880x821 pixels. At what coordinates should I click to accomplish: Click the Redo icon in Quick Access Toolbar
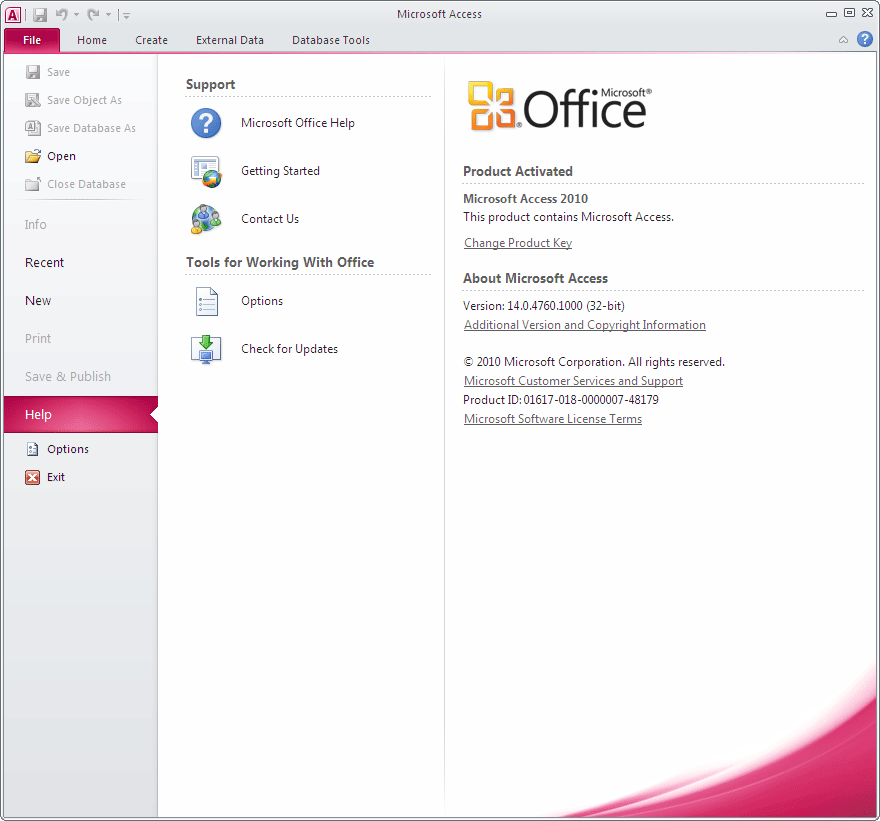[x=93, y=15]
